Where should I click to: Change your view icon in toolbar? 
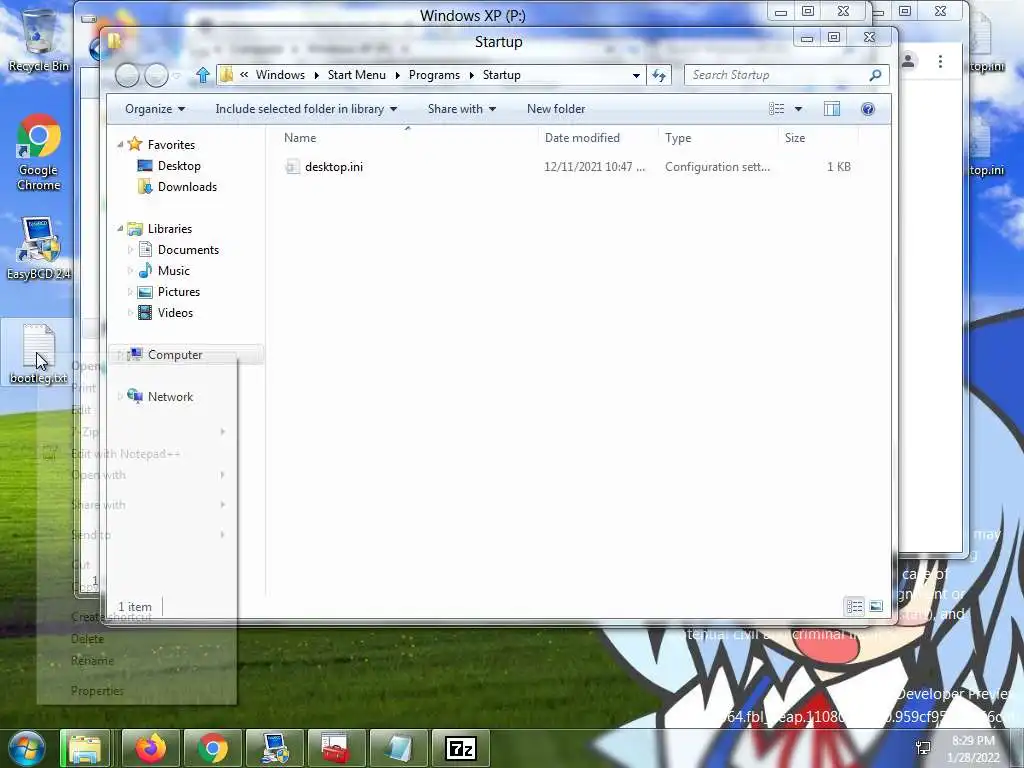[776, 109]
